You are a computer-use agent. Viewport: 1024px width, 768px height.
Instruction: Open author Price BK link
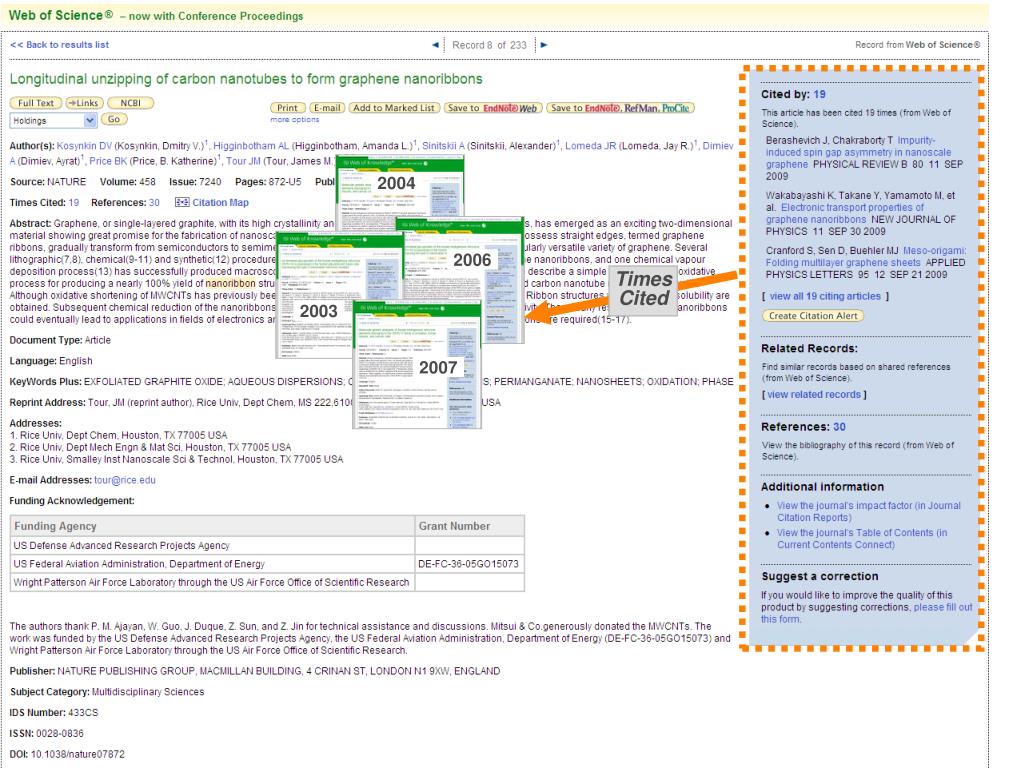click(108, 161)
